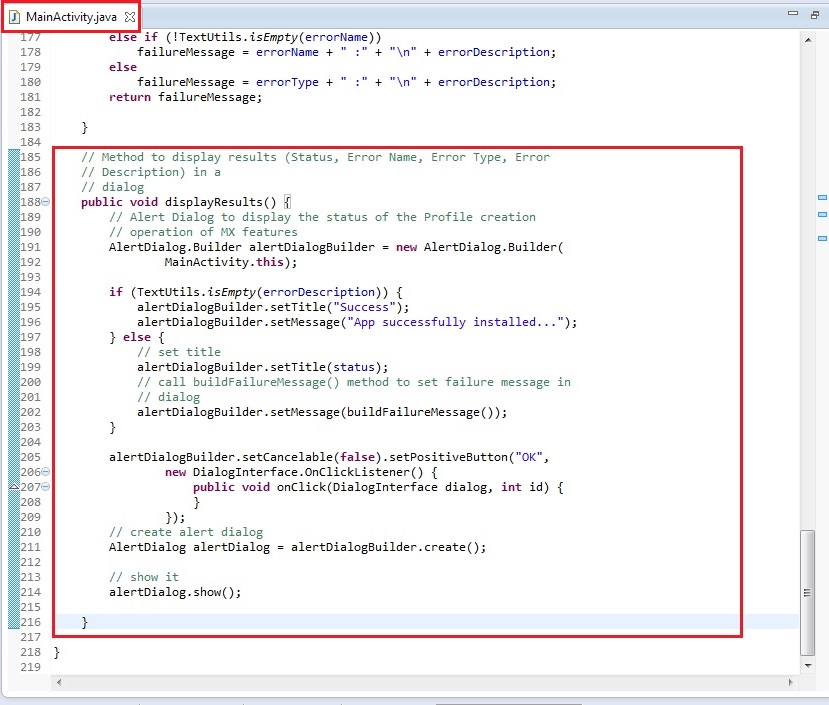This screenshot has height=705, width=829.
Task: Click the "return failureMessage;" statement
Action: 185,97
